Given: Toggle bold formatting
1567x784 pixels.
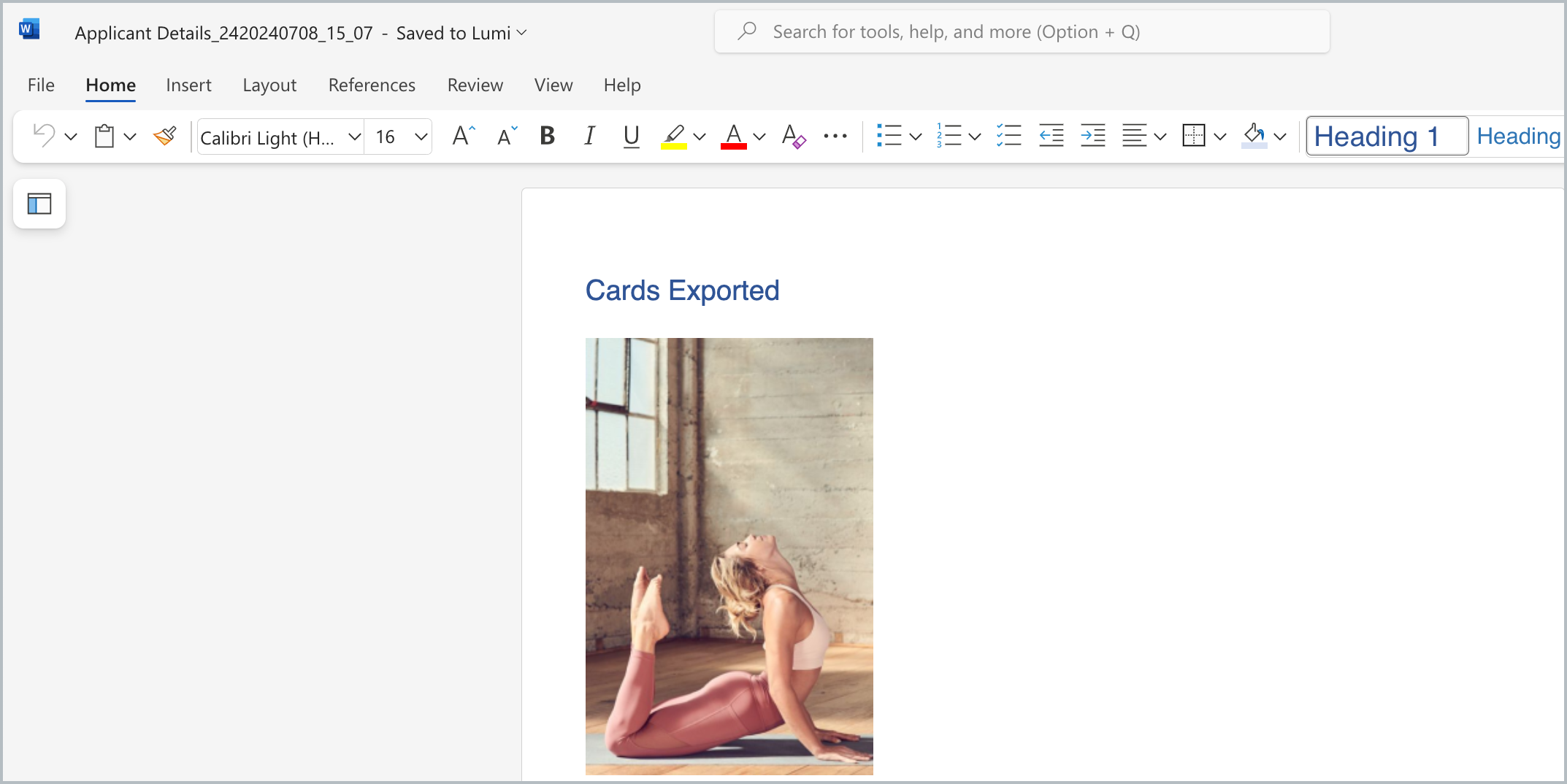Looking at the screenshot, I should [x=547, y=137].
